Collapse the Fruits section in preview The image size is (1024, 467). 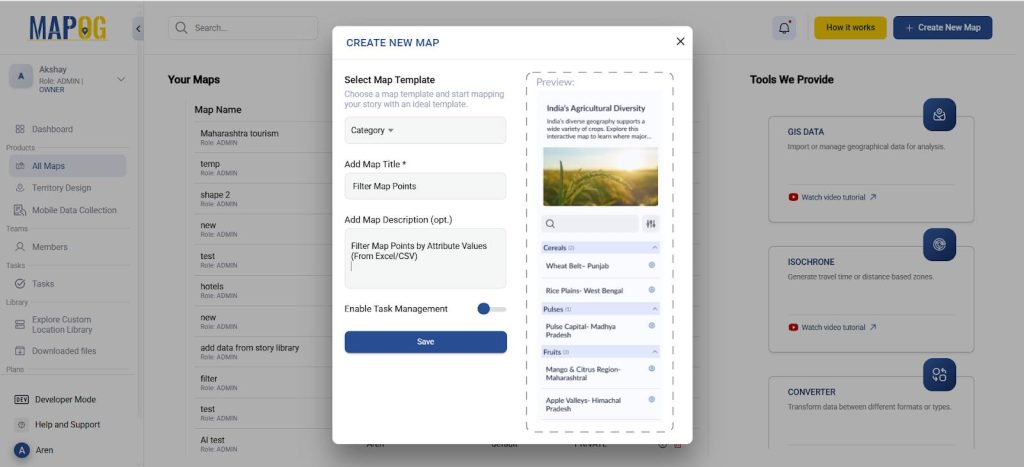click(655, 352)
